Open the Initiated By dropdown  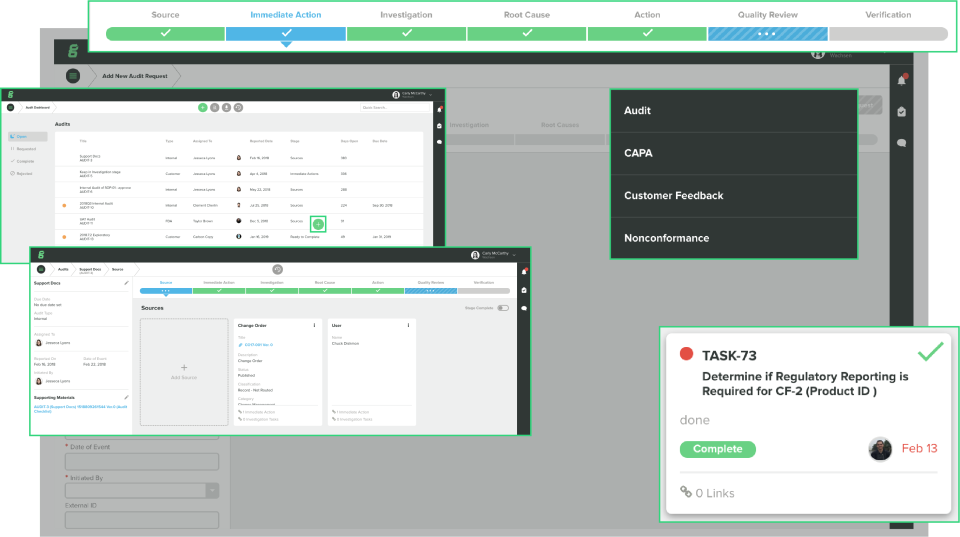(x=142, y=490)
